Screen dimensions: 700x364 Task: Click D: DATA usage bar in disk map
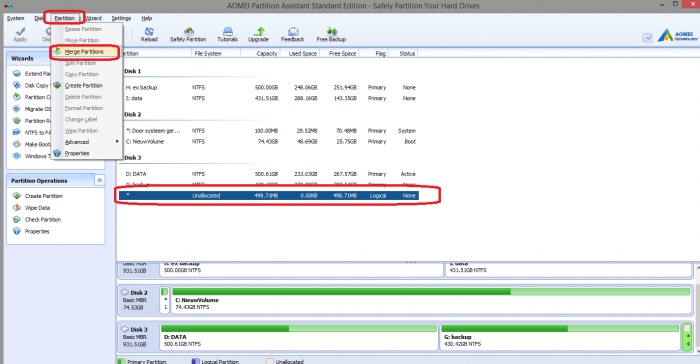(x=299, y=329)
